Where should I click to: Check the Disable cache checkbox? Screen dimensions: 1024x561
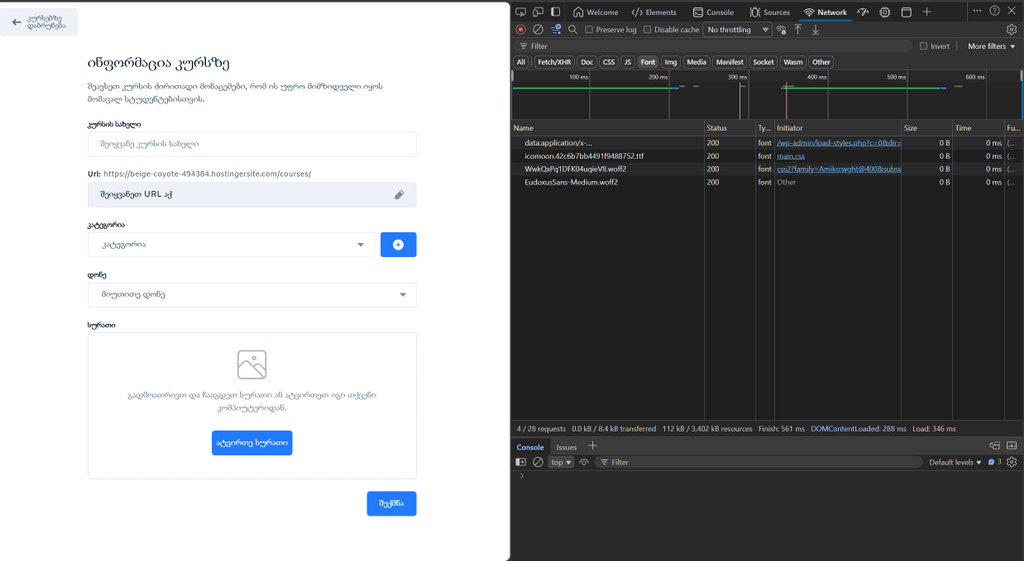click(647, 30)
